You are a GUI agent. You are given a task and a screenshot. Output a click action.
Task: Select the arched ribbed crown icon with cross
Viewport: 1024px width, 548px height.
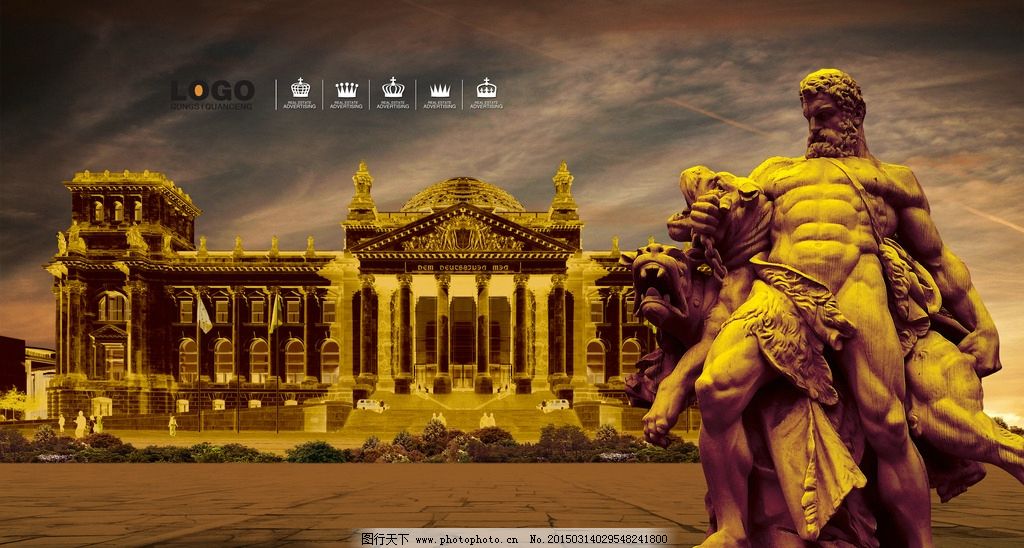pyautogui.click(x=393, y=87)
